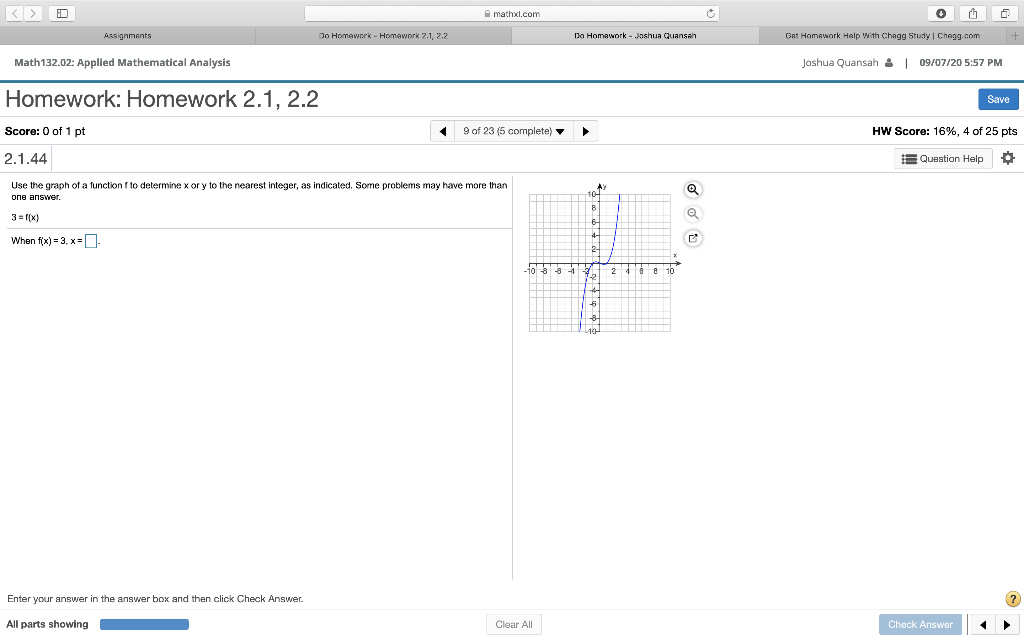This screenshot has width=1024, height=640.
Task: Zoom out on the graph
Action: tap(693, 213)
